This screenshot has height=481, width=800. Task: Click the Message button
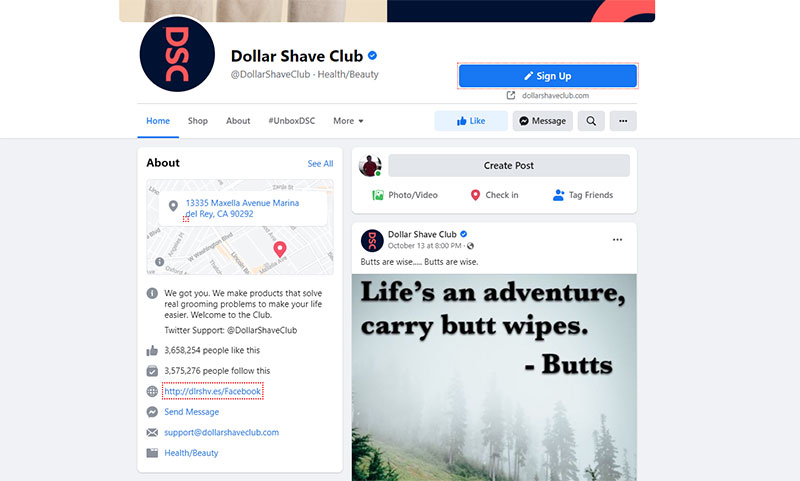(x=542, y=121)
